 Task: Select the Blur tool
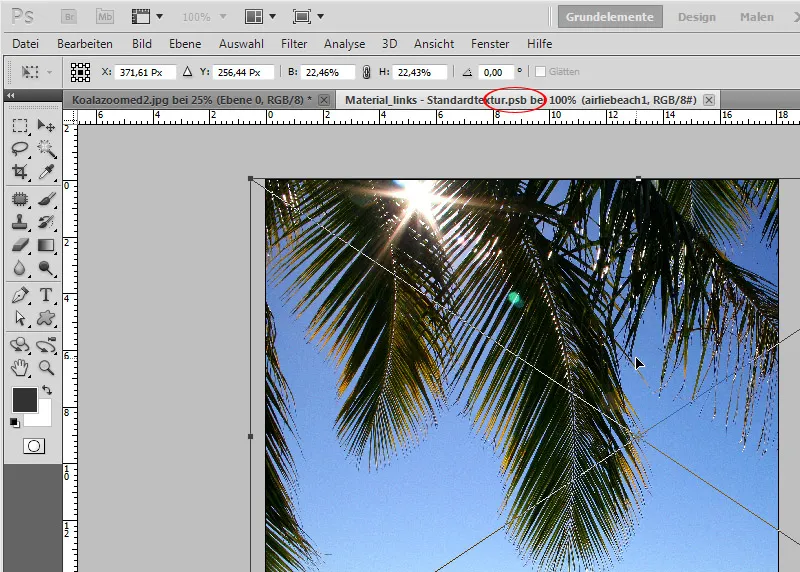(20, 268)
